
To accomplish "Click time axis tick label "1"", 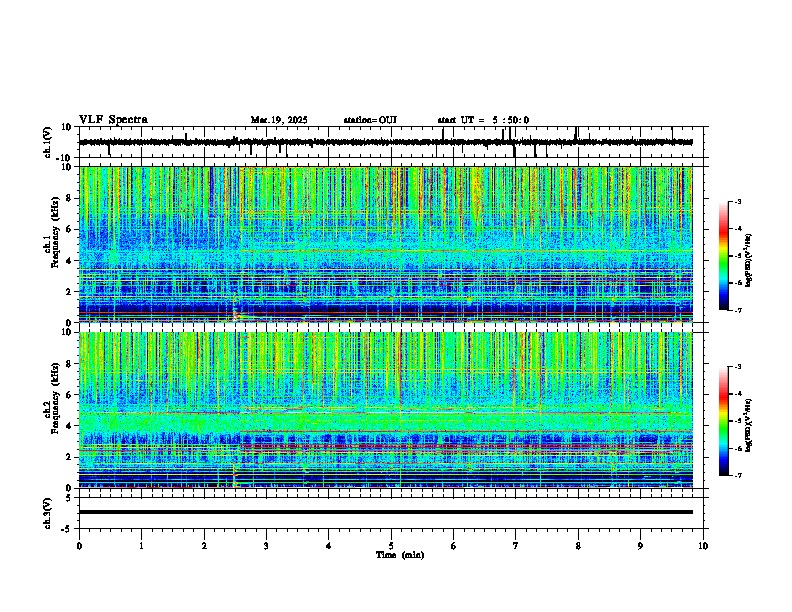I will pyautogui.click(x=141, y=546).
